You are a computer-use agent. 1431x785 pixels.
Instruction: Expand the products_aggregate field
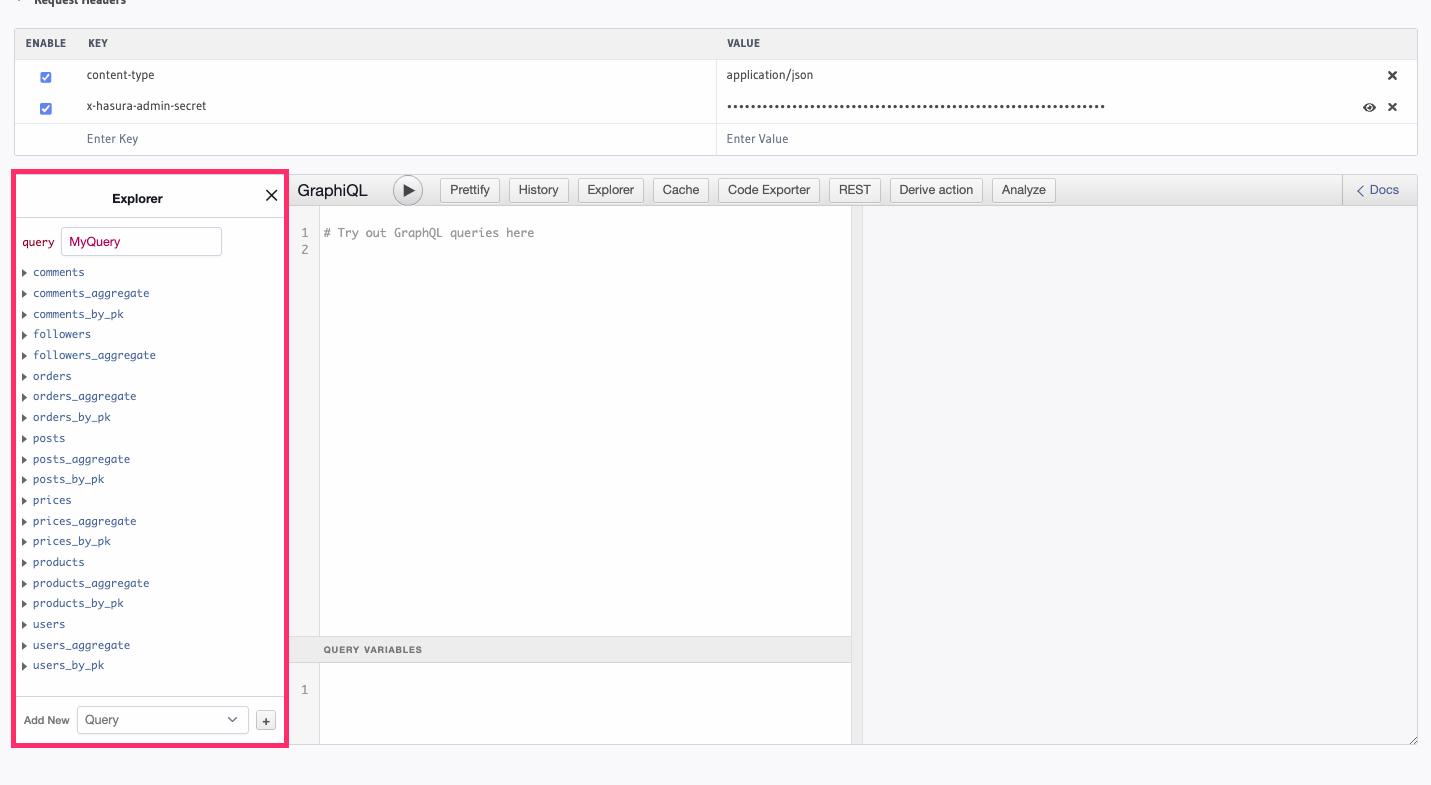[x=90, y=583]
